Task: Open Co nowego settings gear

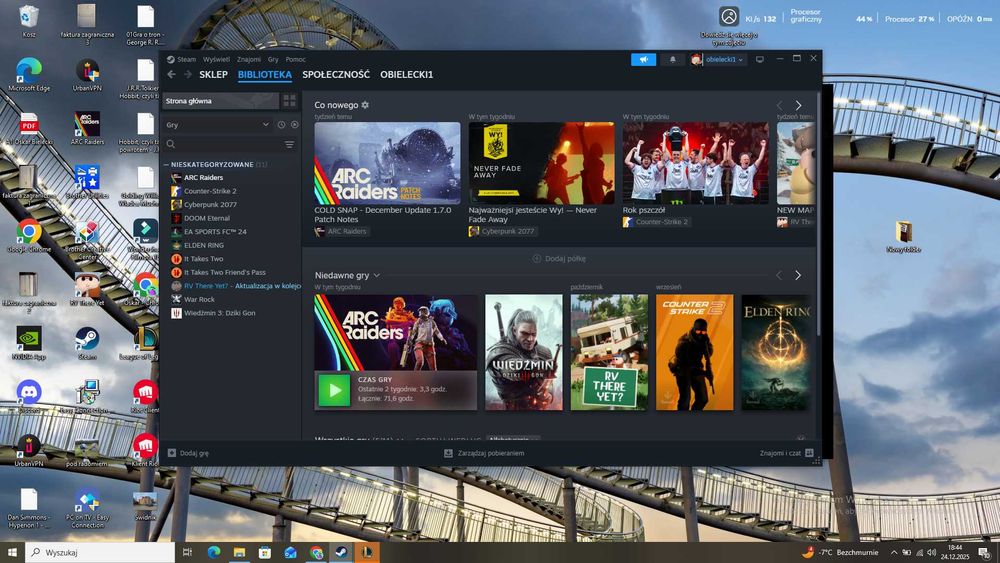Action: (x=365, y=105)
